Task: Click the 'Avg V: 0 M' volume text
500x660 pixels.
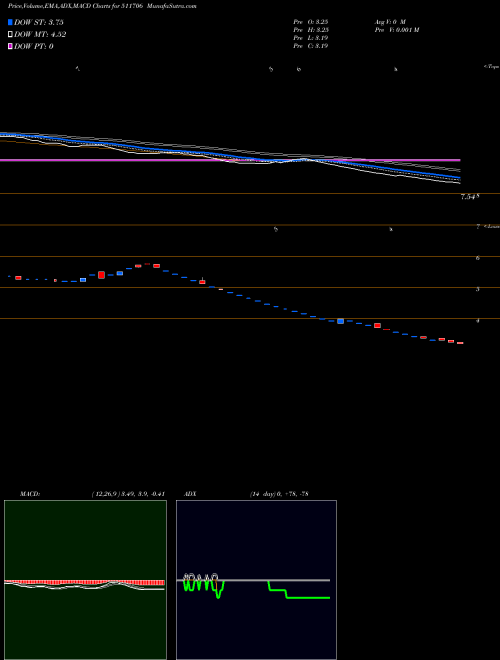Action: tap(389, 21)
